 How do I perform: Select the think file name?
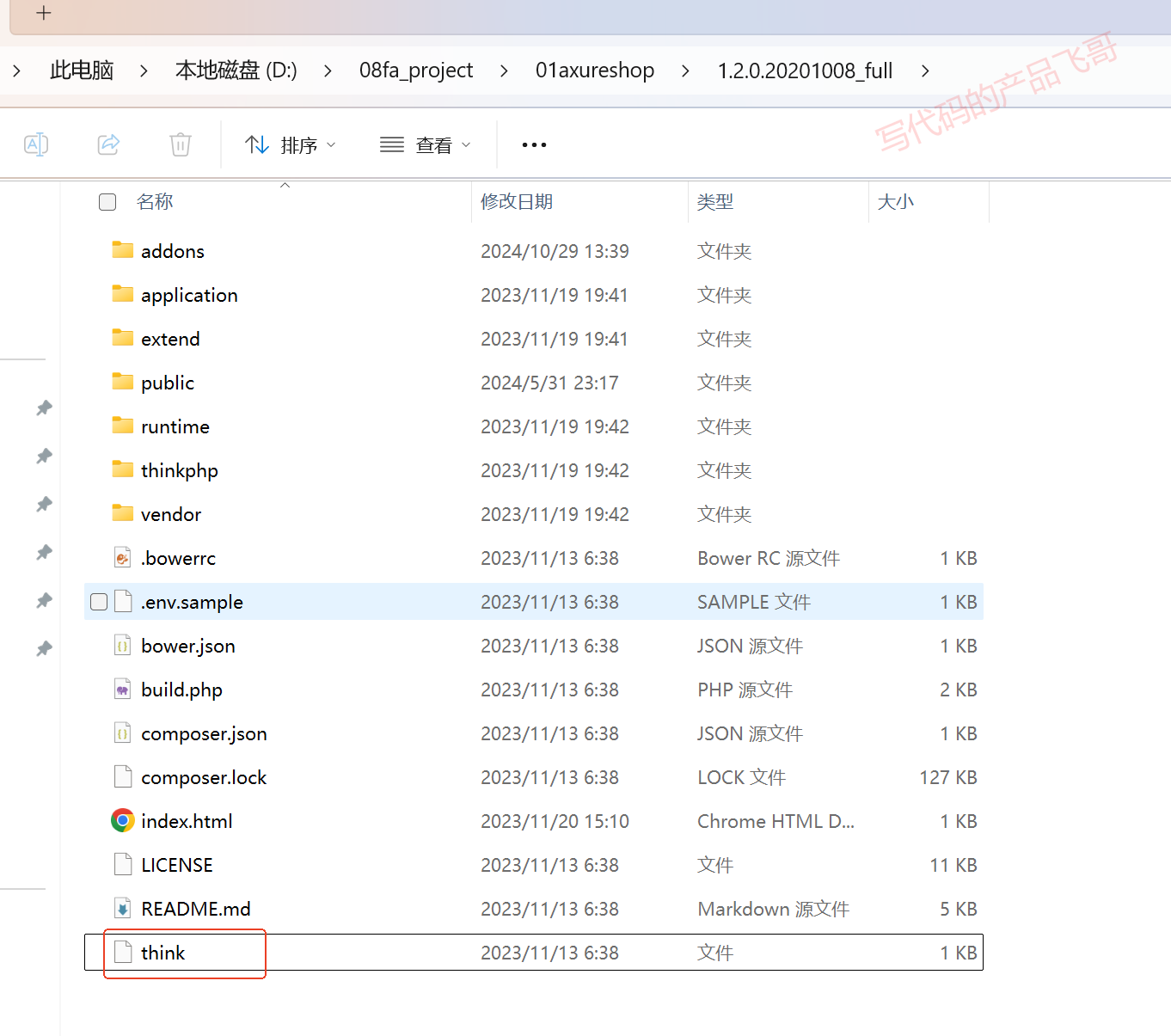coord(162,953)
